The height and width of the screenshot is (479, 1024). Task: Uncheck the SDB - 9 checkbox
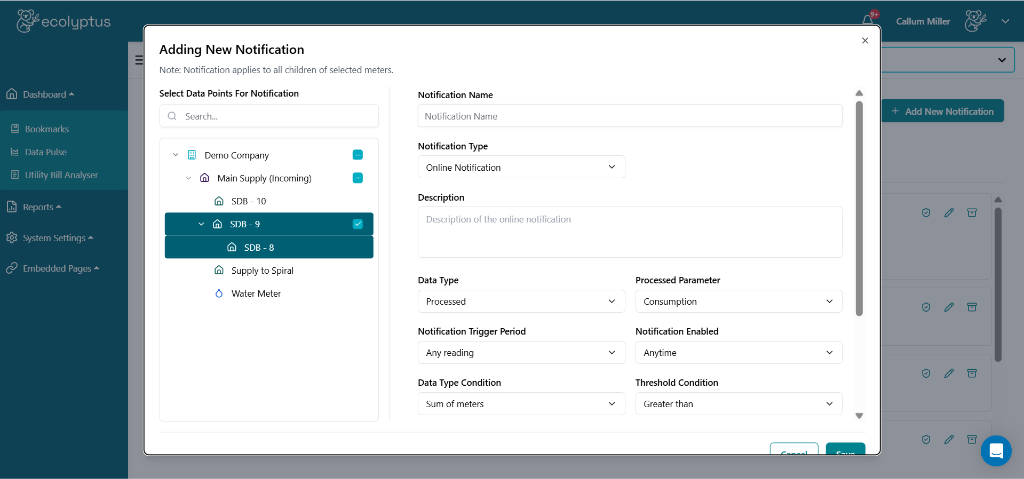point(358,224)
